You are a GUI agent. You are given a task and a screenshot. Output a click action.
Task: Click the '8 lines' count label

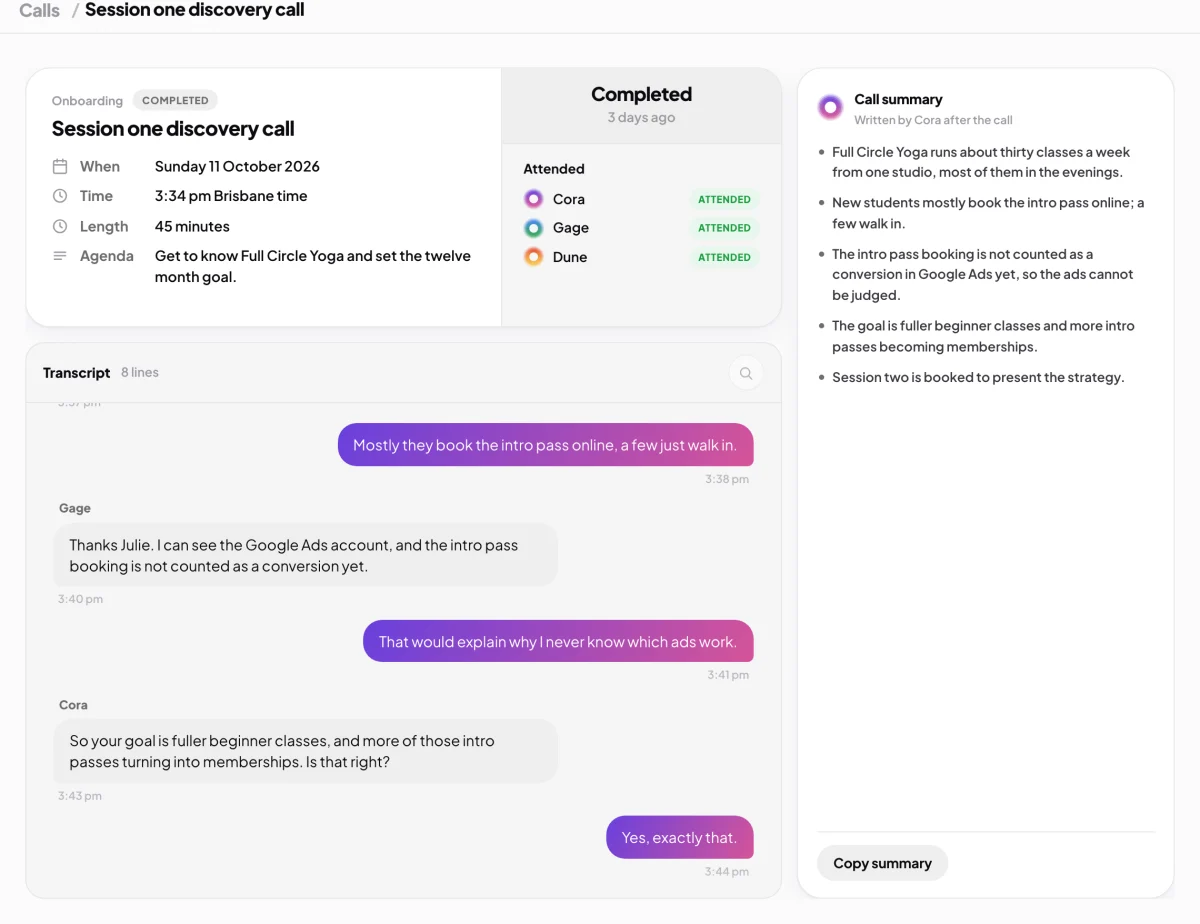pyautogui.click(x=140, y=373)
